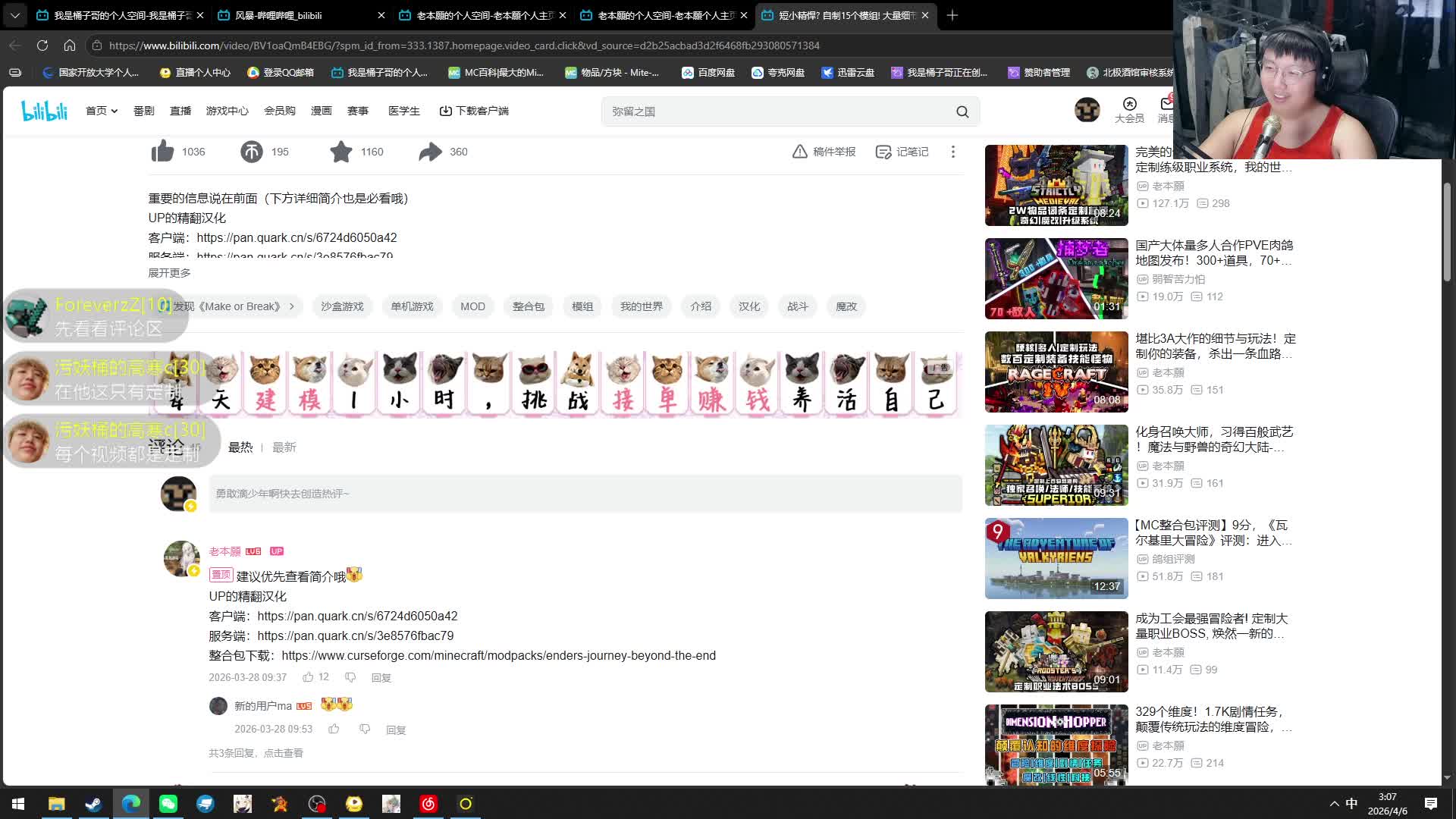The height and width of the screenshot is (819, 1456).
Task: Open the three-dot more options menu
Action: 953,152
